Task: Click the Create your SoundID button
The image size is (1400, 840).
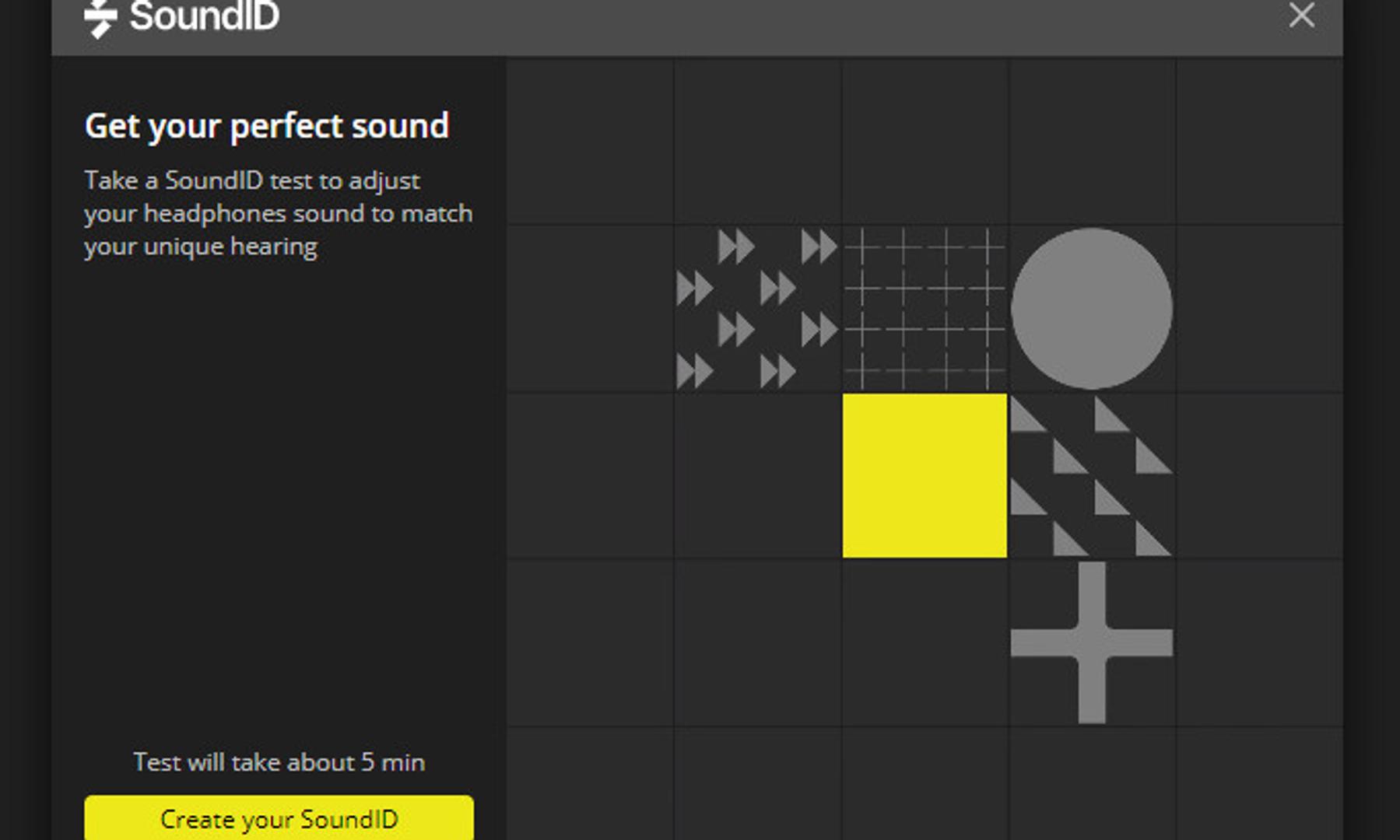Action: (279, 817)
